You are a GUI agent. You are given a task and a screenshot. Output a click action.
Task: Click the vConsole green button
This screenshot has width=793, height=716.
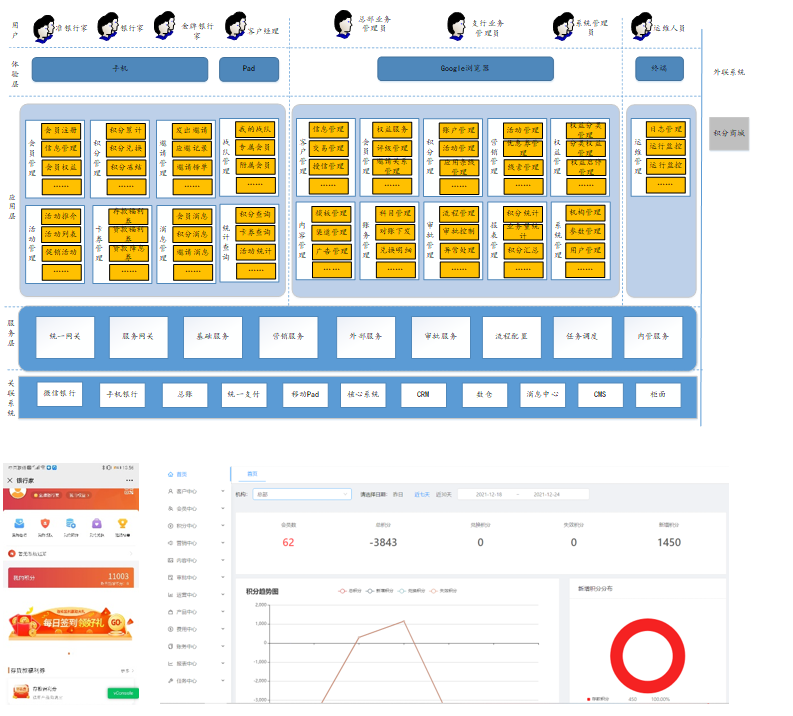(x=121, y=692)
